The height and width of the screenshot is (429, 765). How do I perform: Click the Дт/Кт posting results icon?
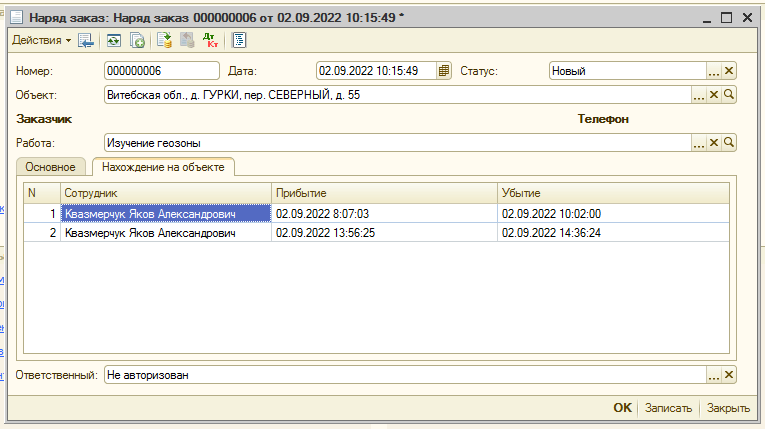coord(210,40)
